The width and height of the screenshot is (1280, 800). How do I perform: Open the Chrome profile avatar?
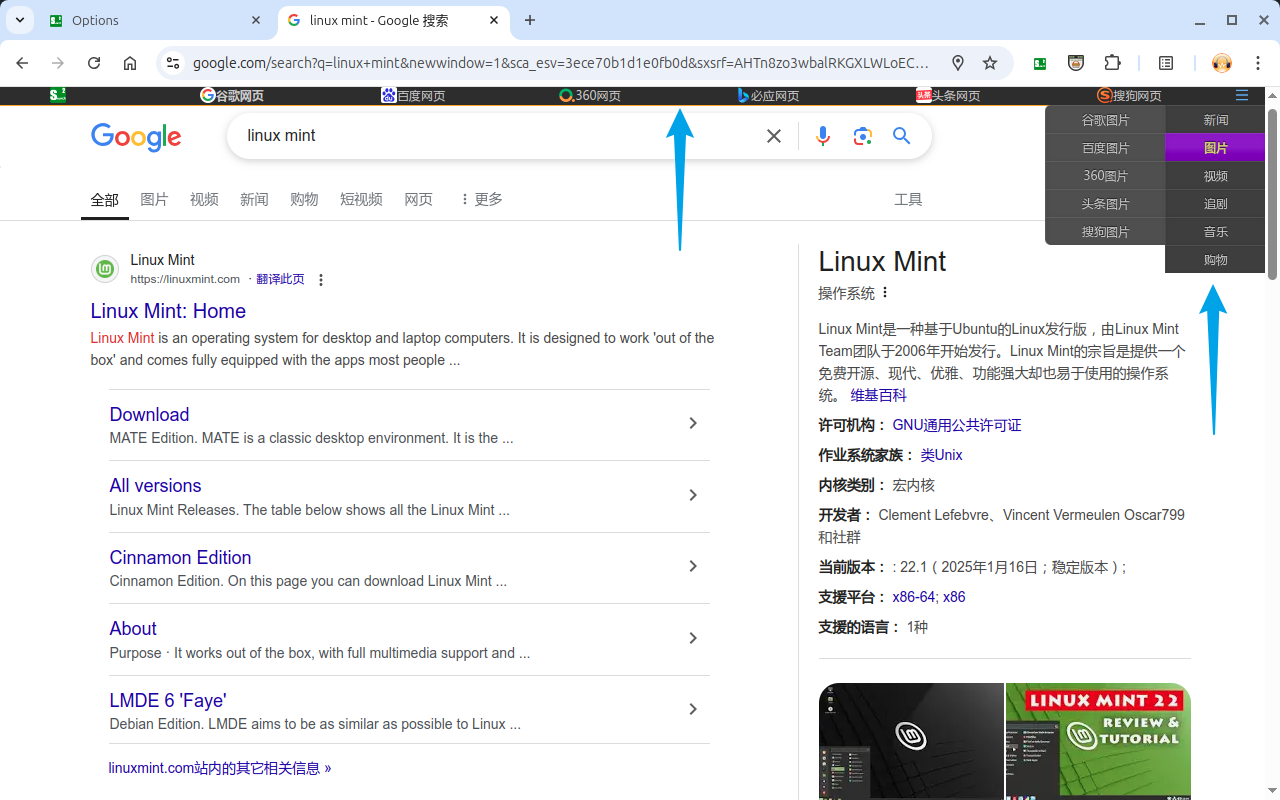coord(1222,63)
